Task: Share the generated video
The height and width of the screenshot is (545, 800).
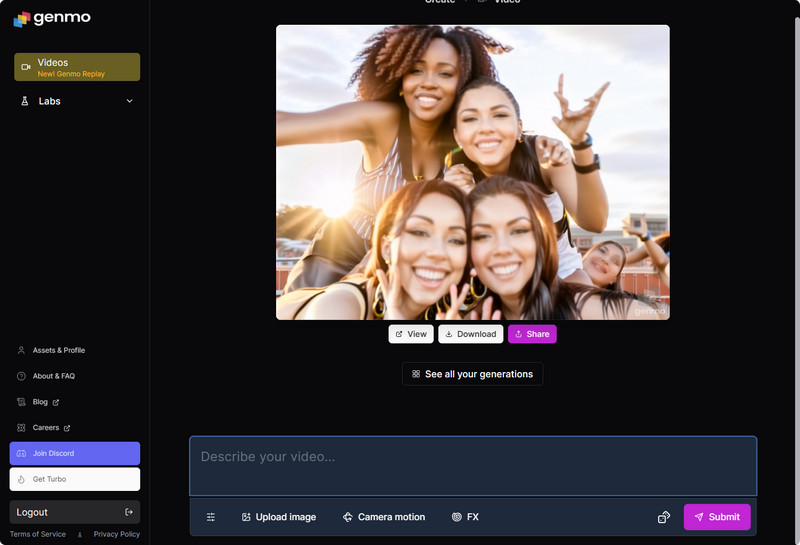Action: pyautogui.click(x=532, y=334)
